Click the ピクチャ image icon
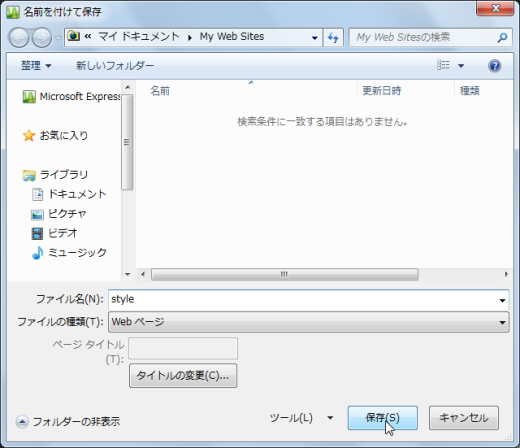This screenshot has width=520, height=448. 37,214
